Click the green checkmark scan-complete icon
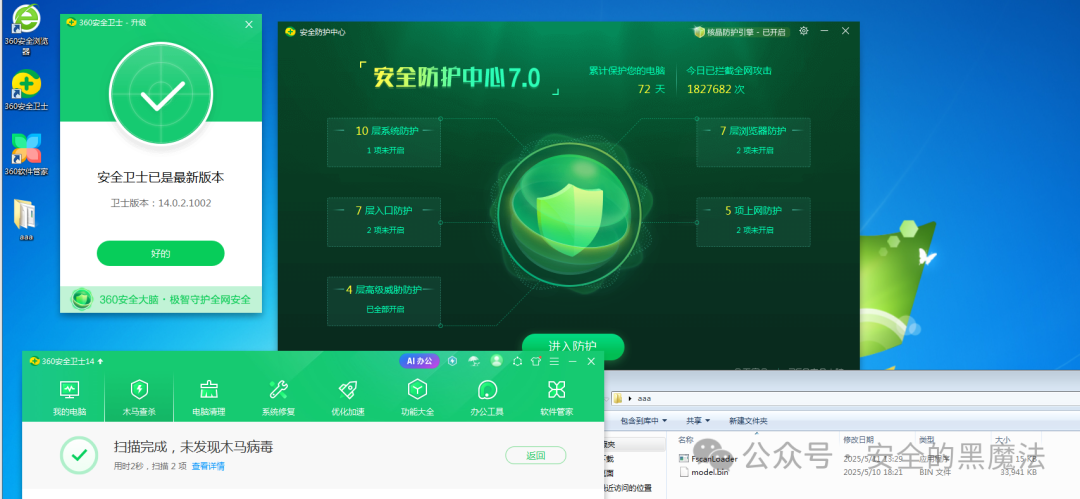1080x499 pixels. [79, 455]
